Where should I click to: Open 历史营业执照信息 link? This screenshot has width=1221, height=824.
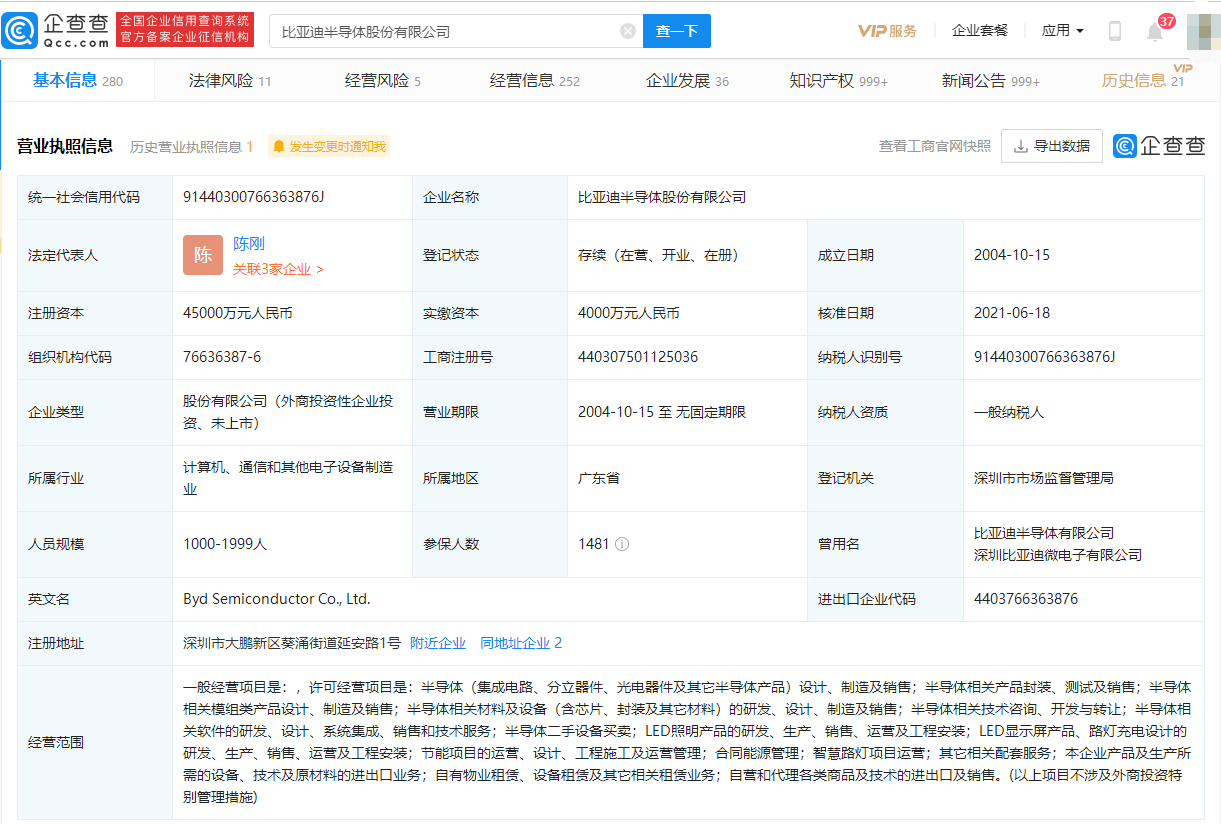(x=191, y=146)
